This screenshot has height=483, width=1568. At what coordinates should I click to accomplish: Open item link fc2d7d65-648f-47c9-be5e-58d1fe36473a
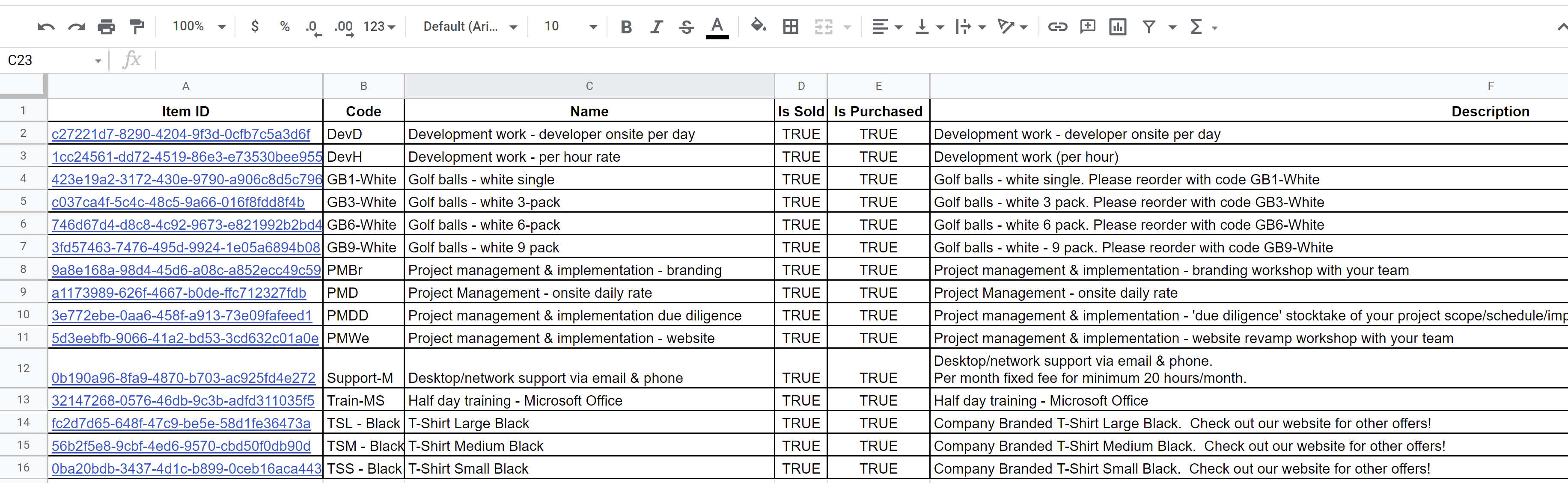181,424
